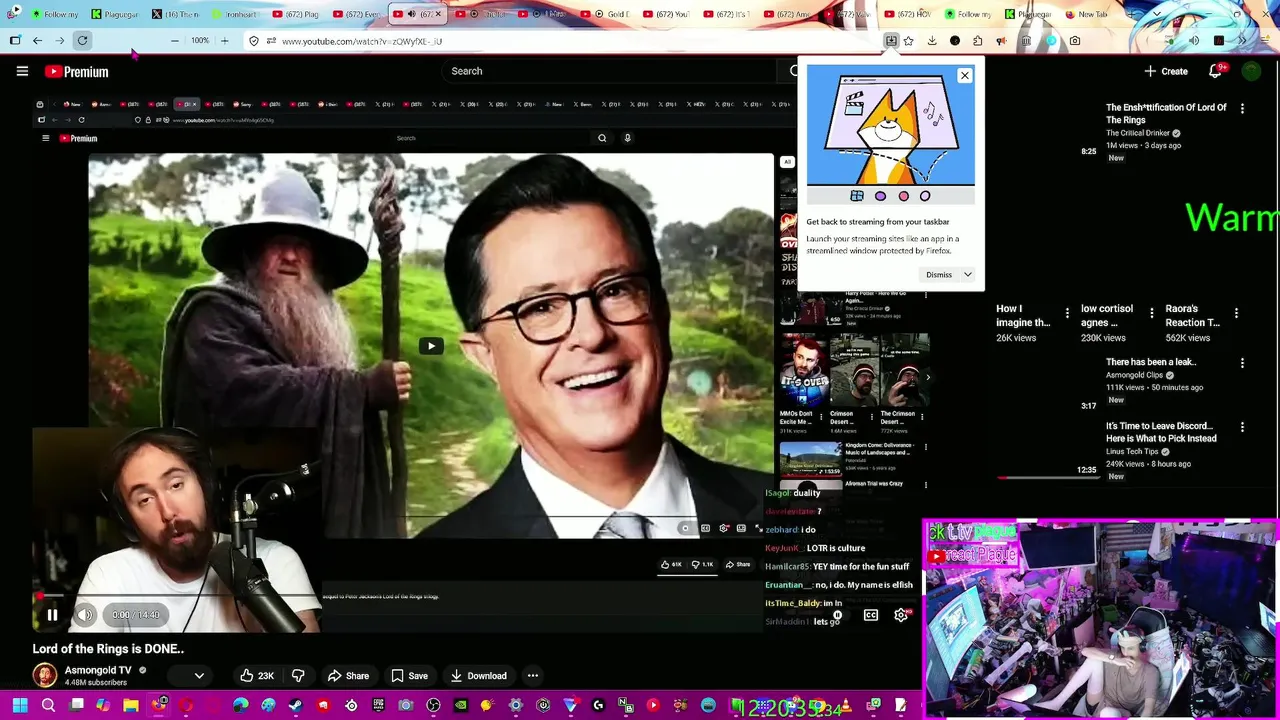Screen dimensions: 1280x720
Task: Open options for Ensh*ttification Of Lord video
Action: pyautogui.click(x=1242, y=108)
